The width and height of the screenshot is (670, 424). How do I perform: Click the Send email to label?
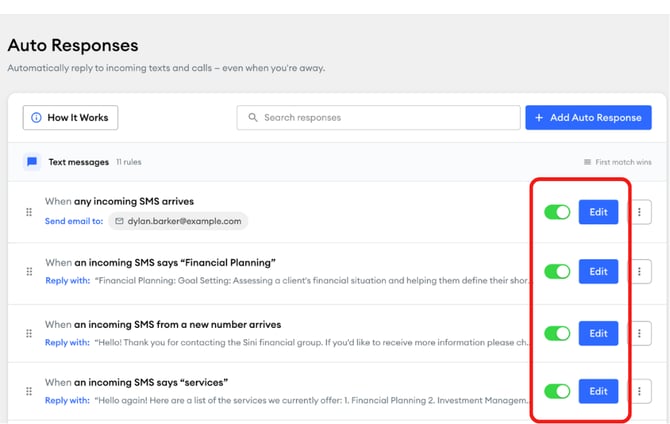(74, 221)
